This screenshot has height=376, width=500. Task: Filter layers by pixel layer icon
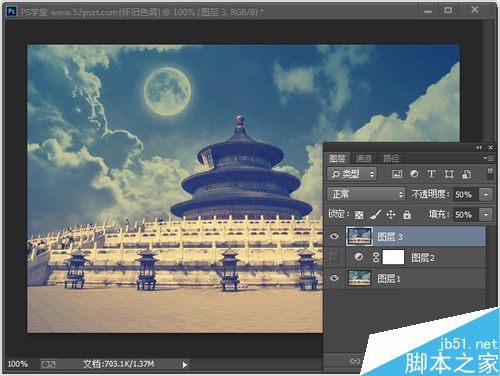(397, 174)
